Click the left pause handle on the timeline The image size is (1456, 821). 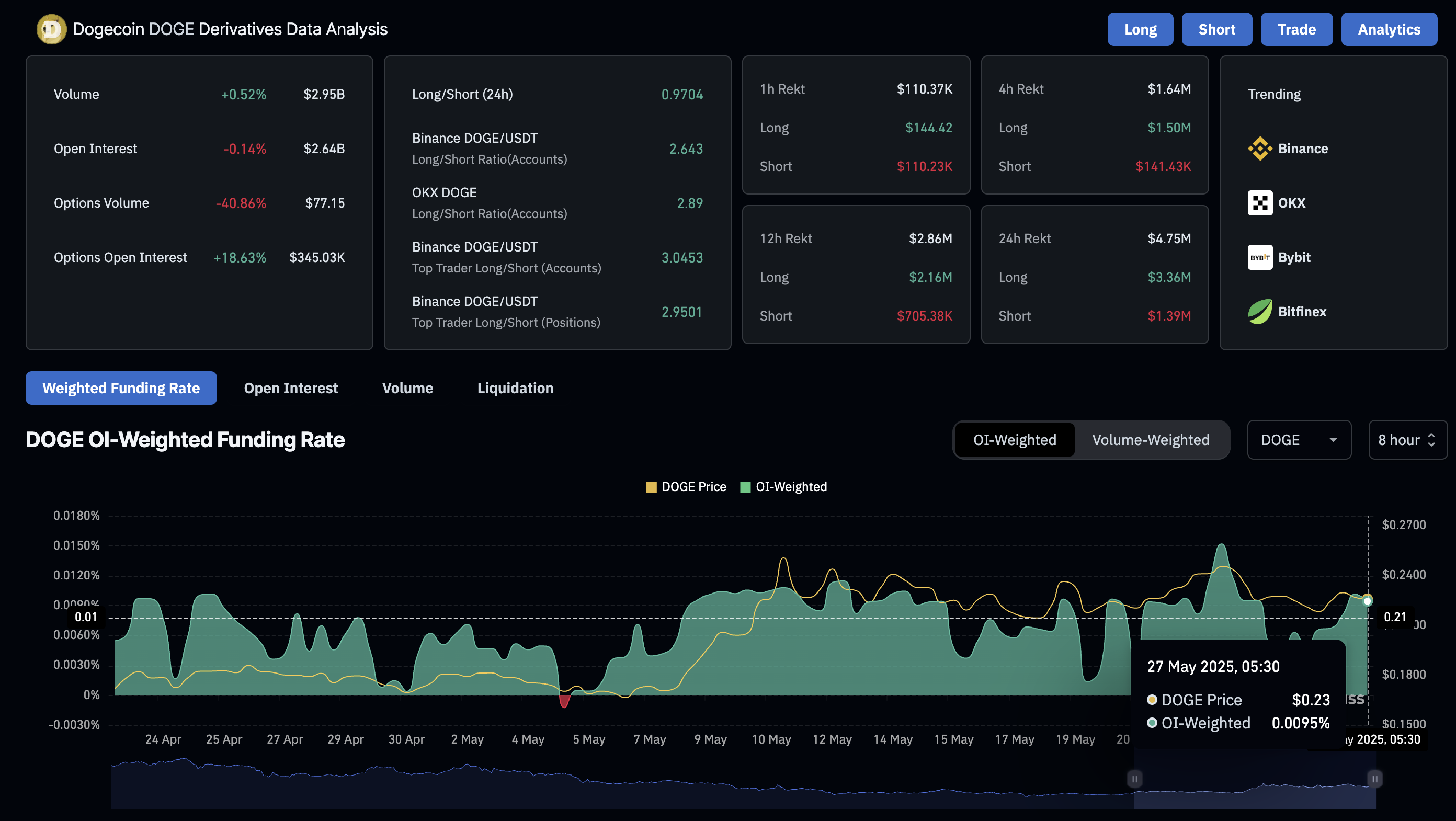tap(1134, 778)
